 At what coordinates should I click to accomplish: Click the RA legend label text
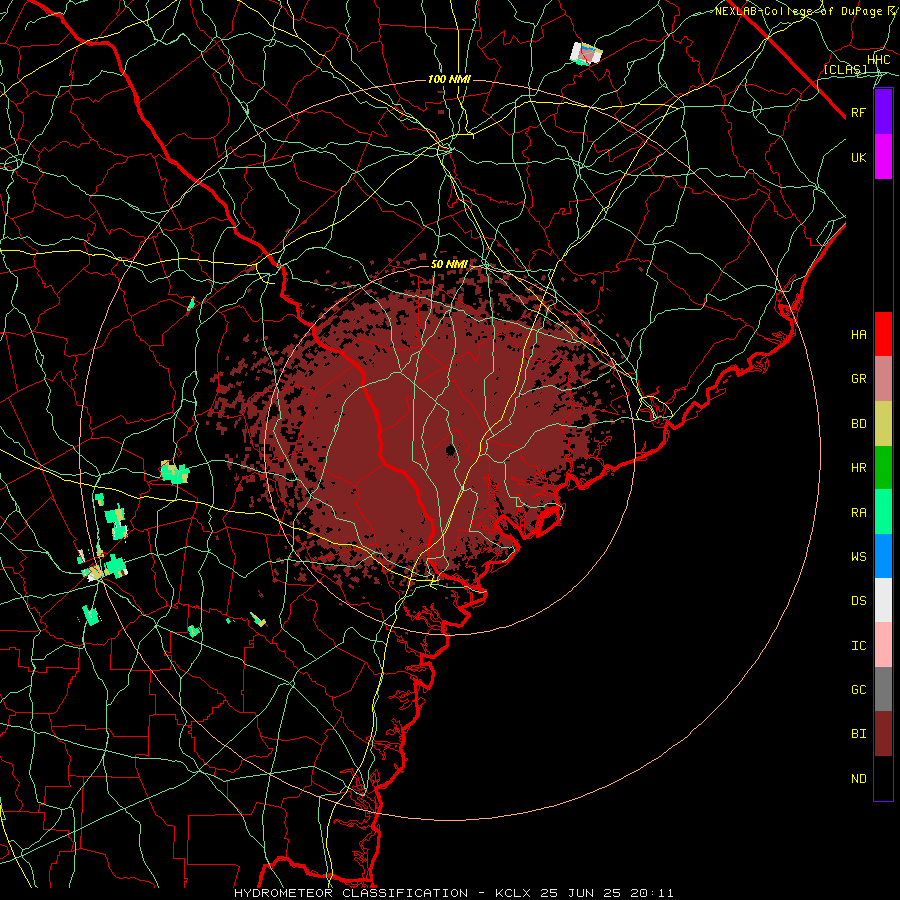pyautogui.click(x=859, y=513)
